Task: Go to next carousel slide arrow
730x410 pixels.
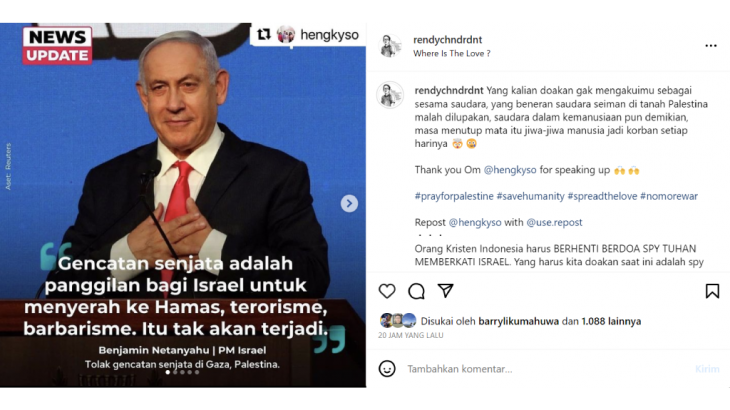Action: 349,203
